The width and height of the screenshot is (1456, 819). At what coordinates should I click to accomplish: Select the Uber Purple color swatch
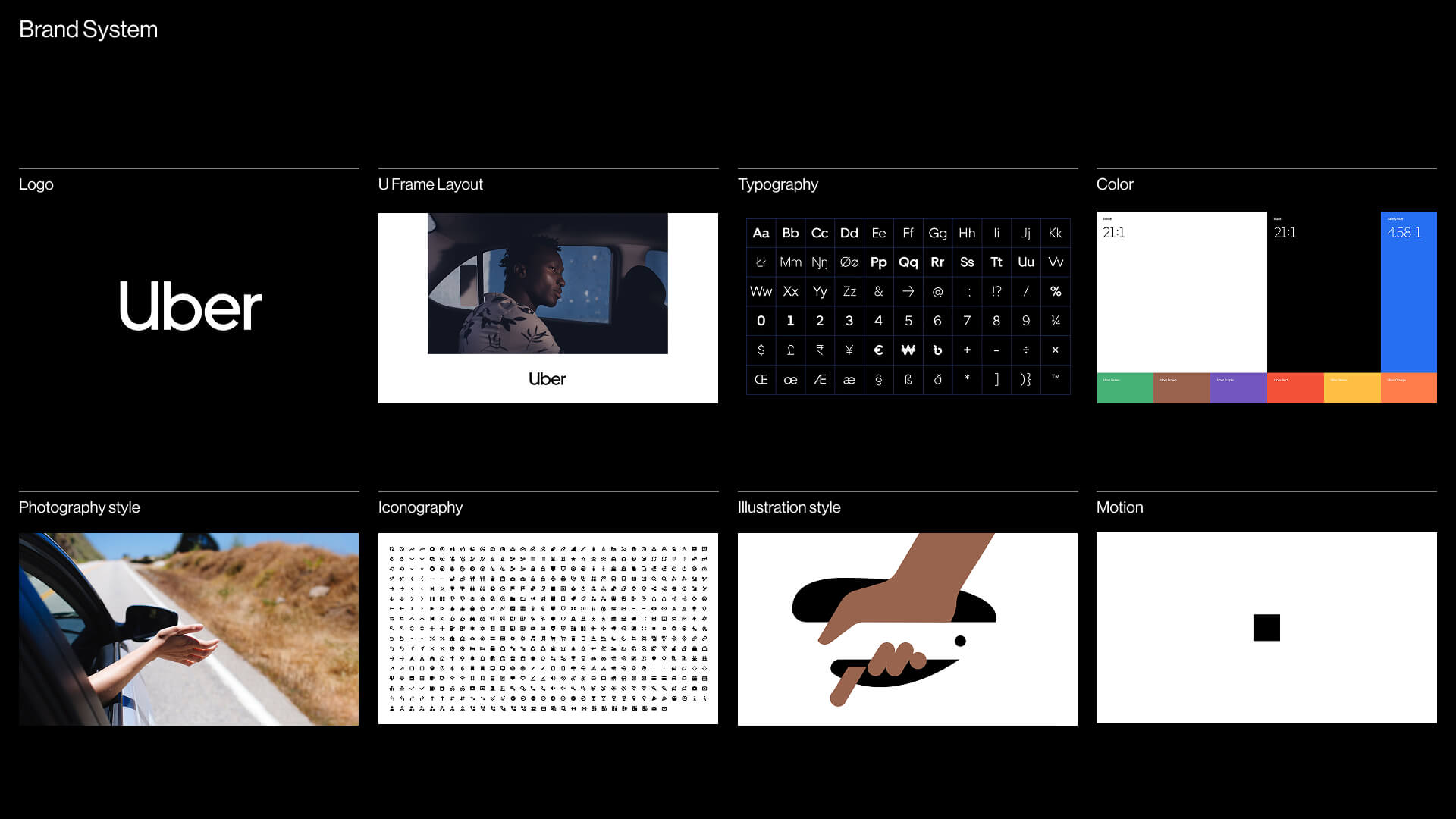pyautogui.click(x=1238, y=388)
